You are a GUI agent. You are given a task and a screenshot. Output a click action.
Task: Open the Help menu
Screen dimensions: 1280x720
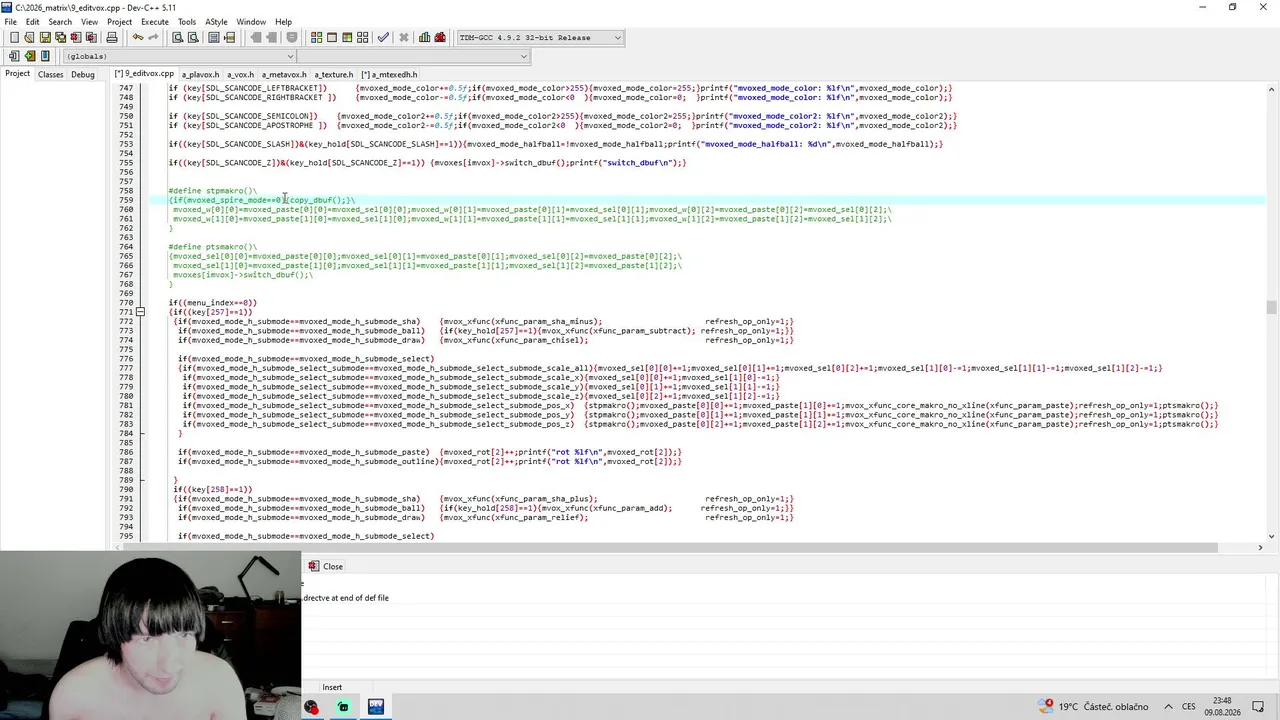[283, 22]
